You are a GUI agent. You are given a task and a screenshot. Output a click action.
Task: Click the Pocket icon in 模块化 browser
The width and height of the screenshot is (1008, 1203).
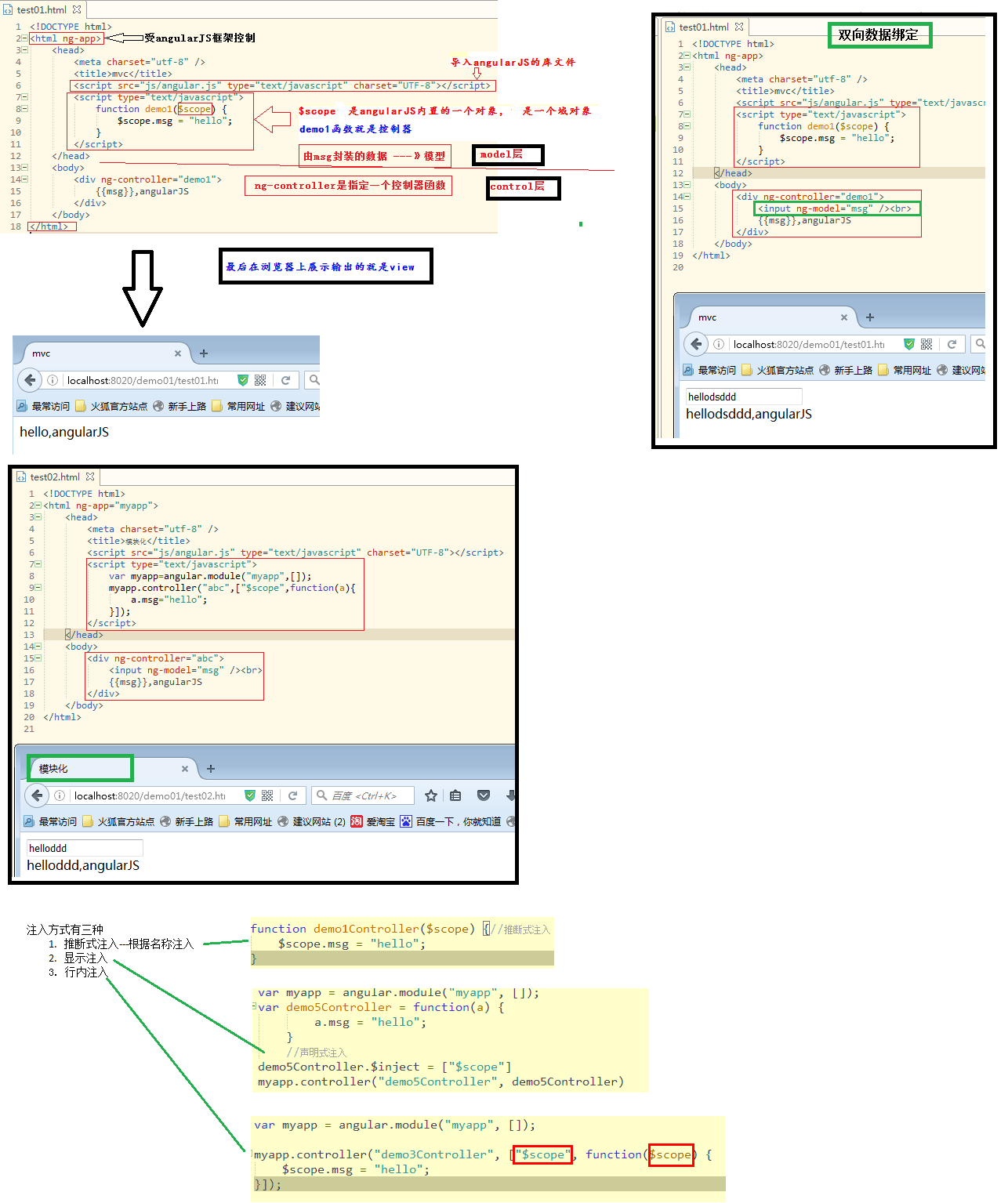[x=484, y=795]
